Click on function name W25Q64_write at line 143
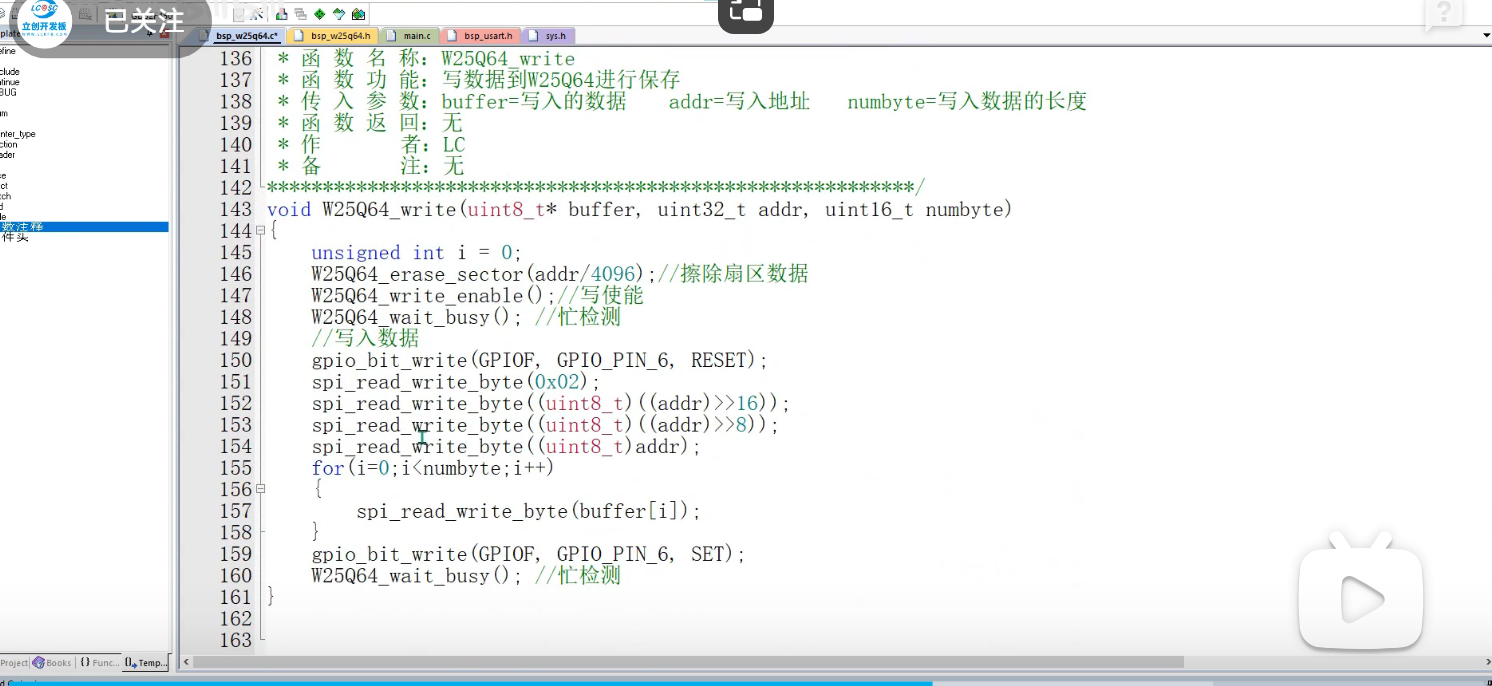 tap(389, 210)
